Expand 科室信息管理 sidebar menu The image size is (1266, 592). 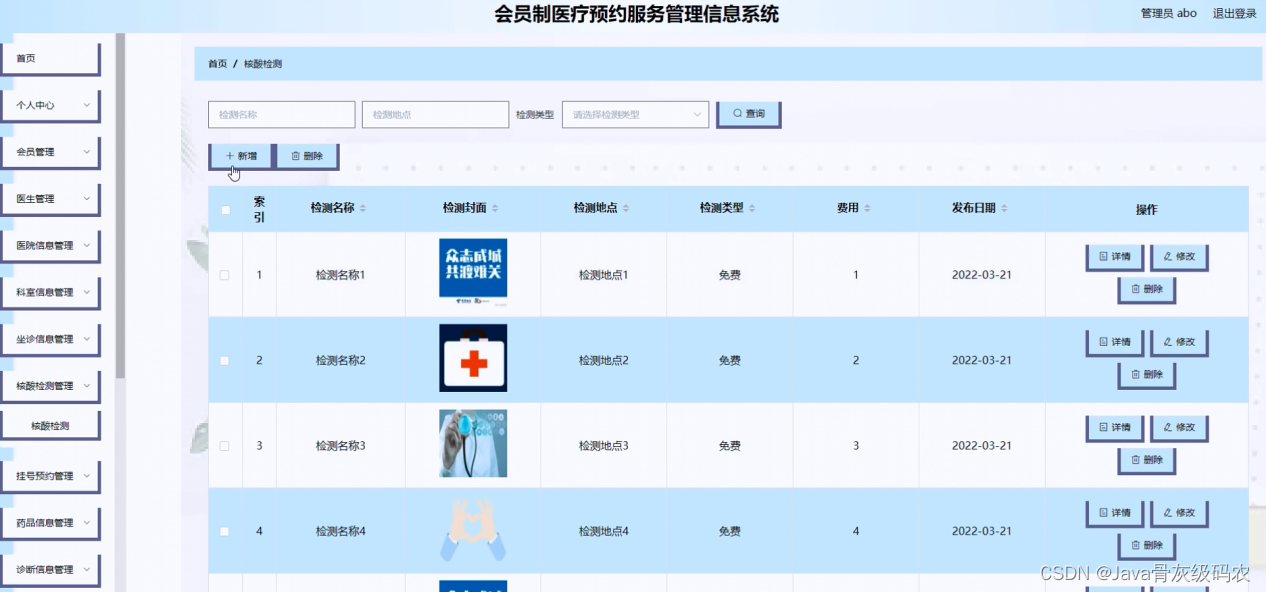(x=50, y=292)
